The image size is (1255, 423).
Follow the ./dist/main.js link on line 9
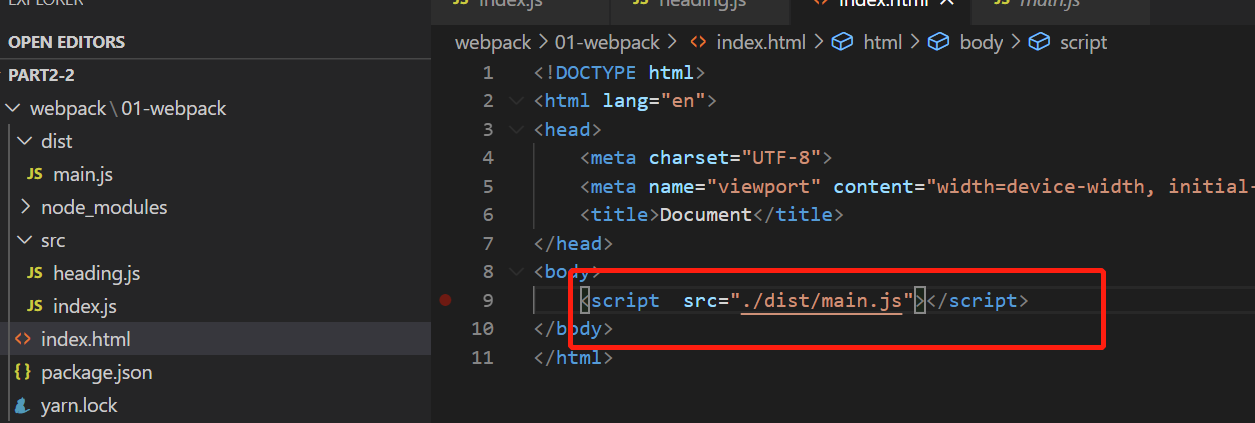822,300
